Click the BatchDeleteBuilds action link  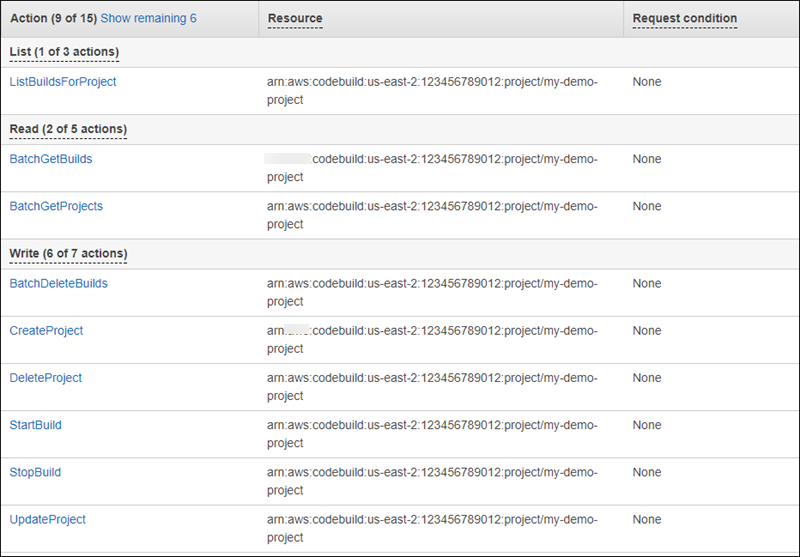[x=58, y=283]
